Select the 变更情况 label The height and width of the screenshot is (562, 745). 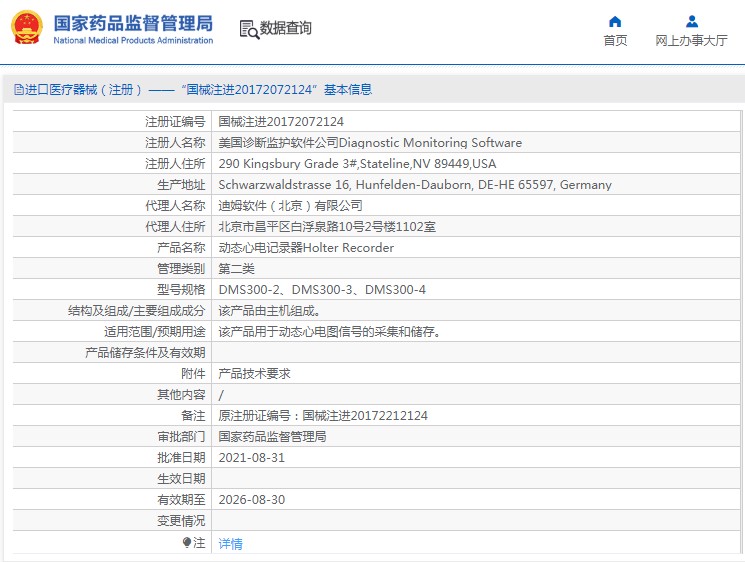point(181,521)
